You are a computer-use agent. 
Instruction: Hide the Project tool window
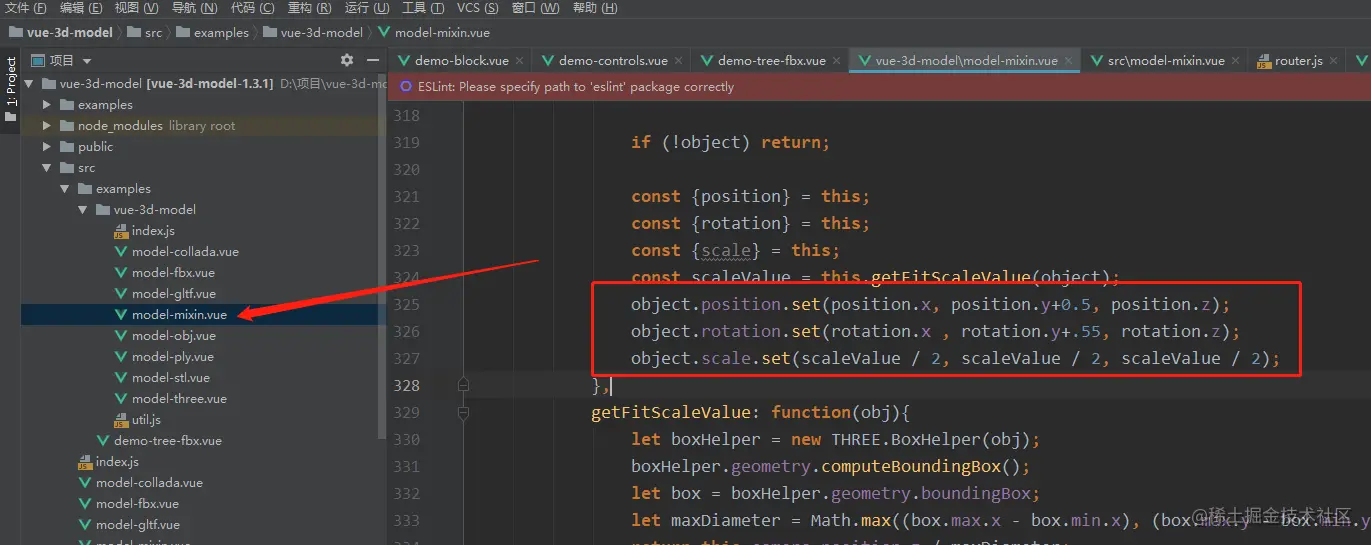click(372, 60)
